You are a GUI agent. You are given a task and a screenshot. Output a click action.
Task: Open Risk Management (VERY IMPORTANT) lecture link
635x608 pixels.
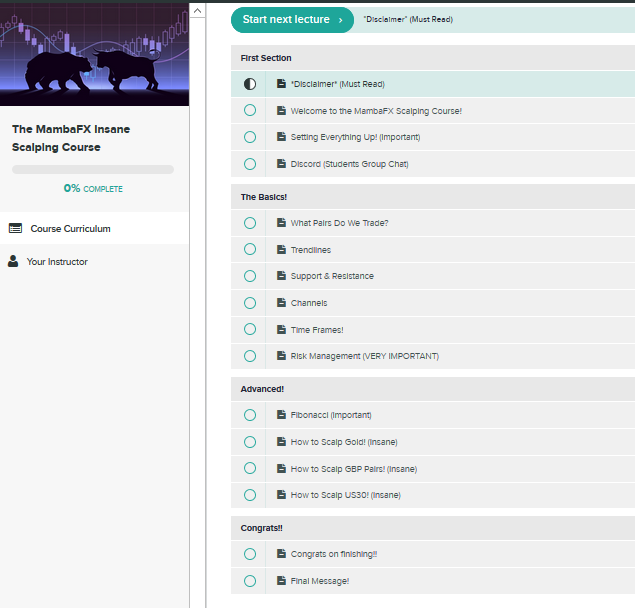click(x=364, y=356)
